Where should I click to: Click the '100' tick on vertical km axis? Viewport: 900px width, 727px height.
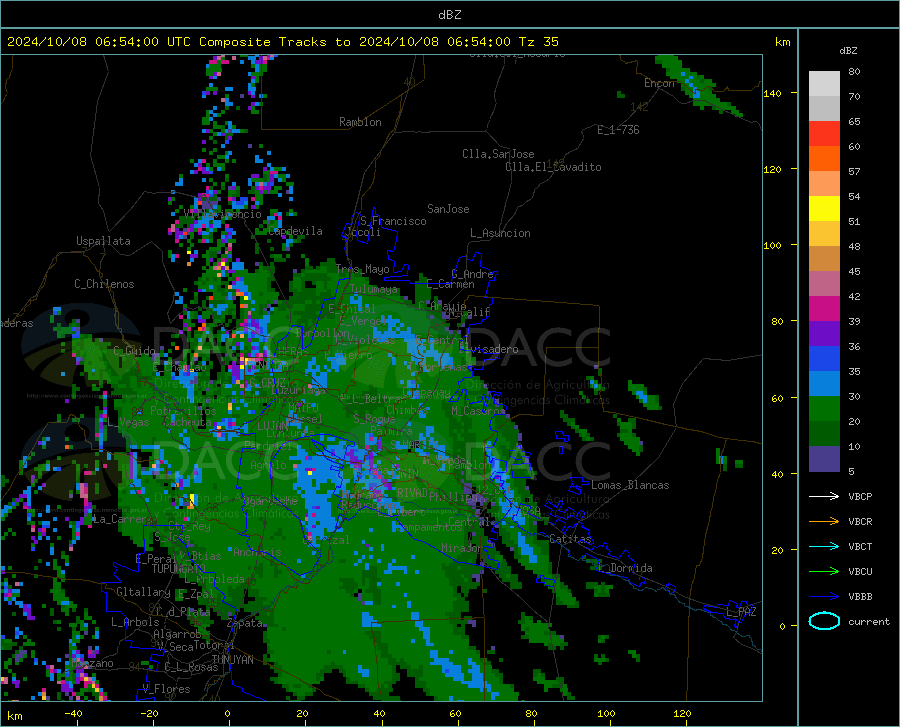[772, 246]
